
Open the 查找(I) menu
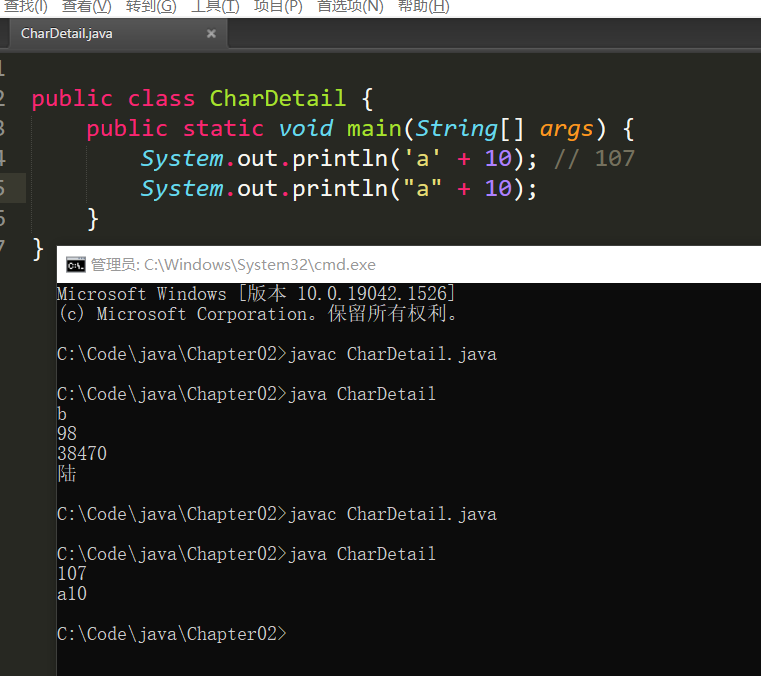tap(25, 7)
